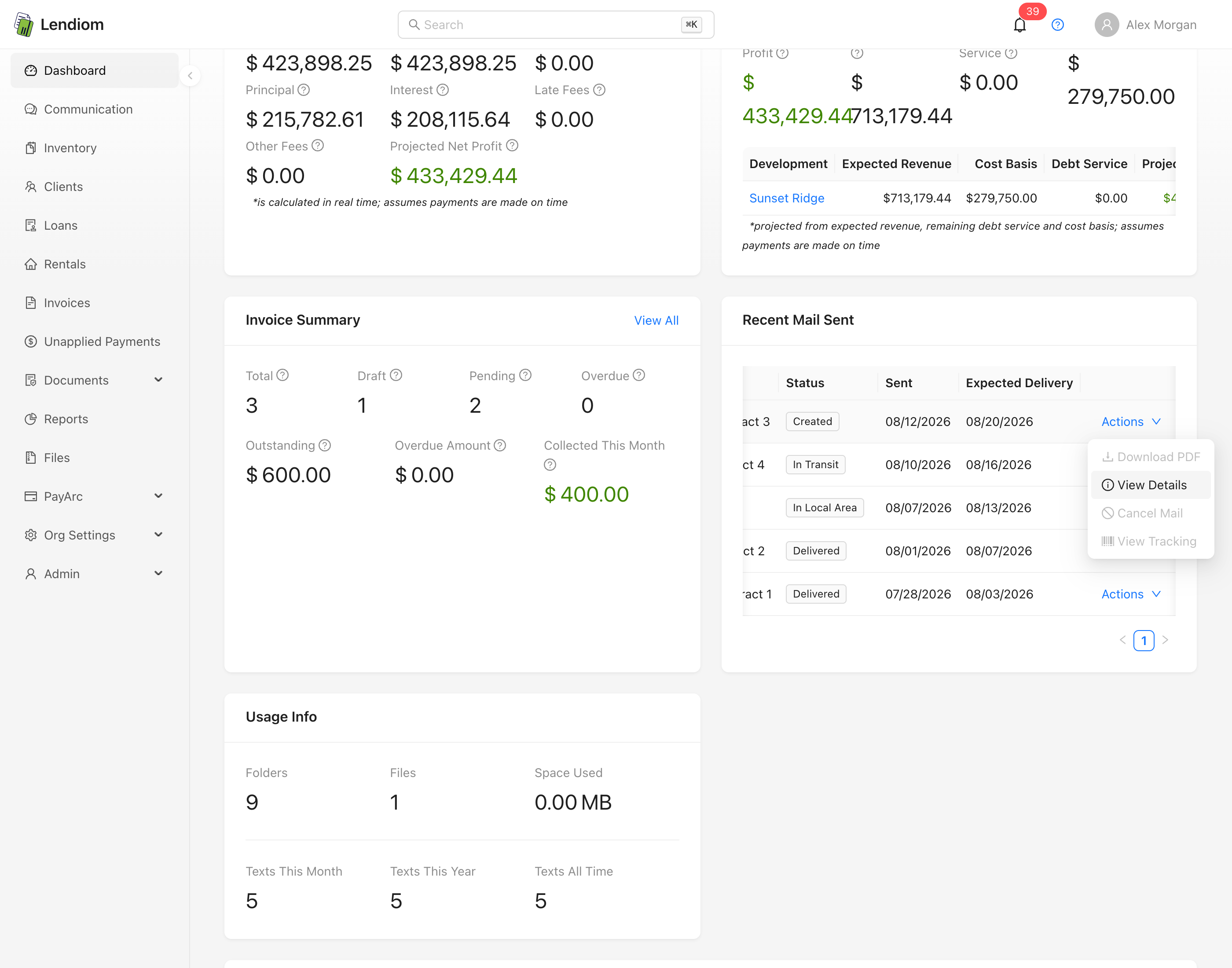
Task: Open the Sunset Ridge development link
Action: (787, 198)
